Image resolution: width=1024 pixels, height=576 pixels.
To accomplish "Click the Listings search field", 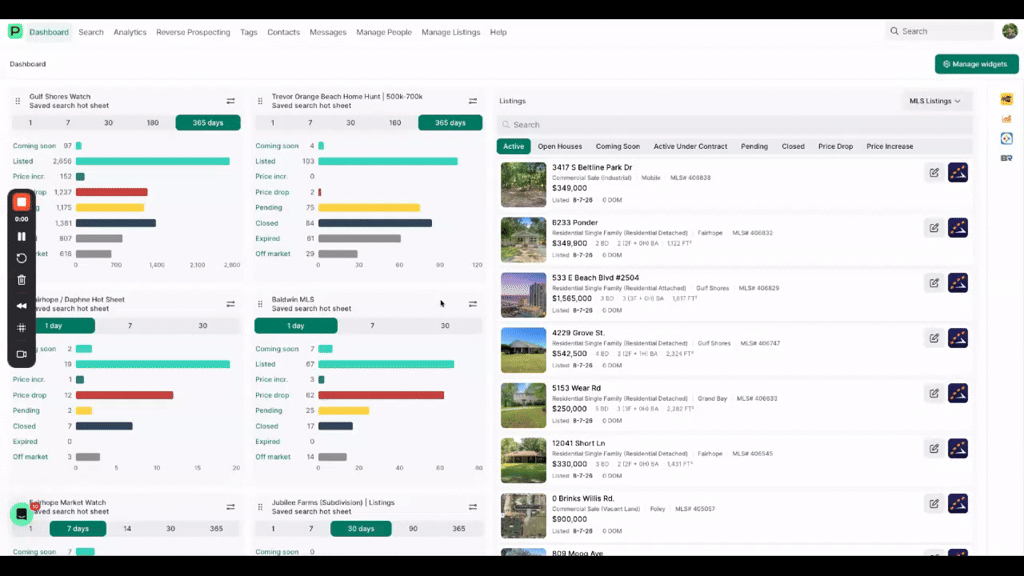I will [735, 125].
